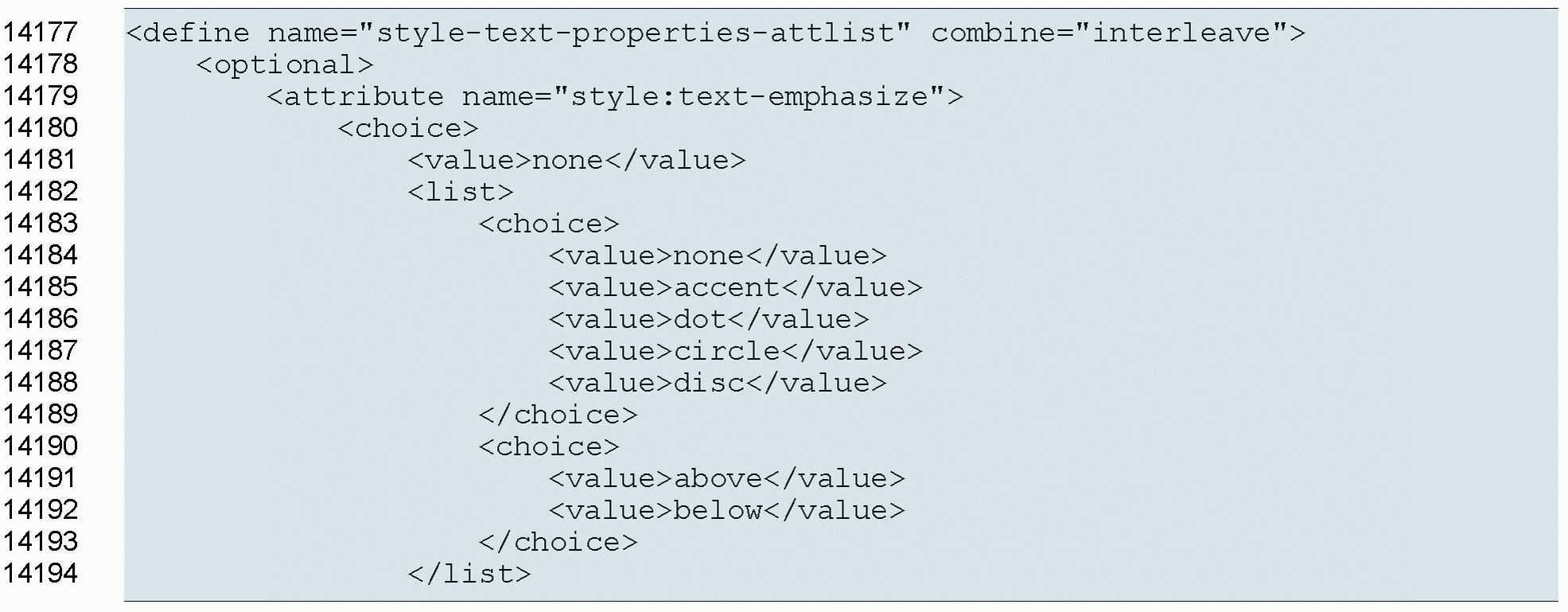This screenshot has width=1568, height=612.
Task: Click line number 14180
Action: [41, 128]
